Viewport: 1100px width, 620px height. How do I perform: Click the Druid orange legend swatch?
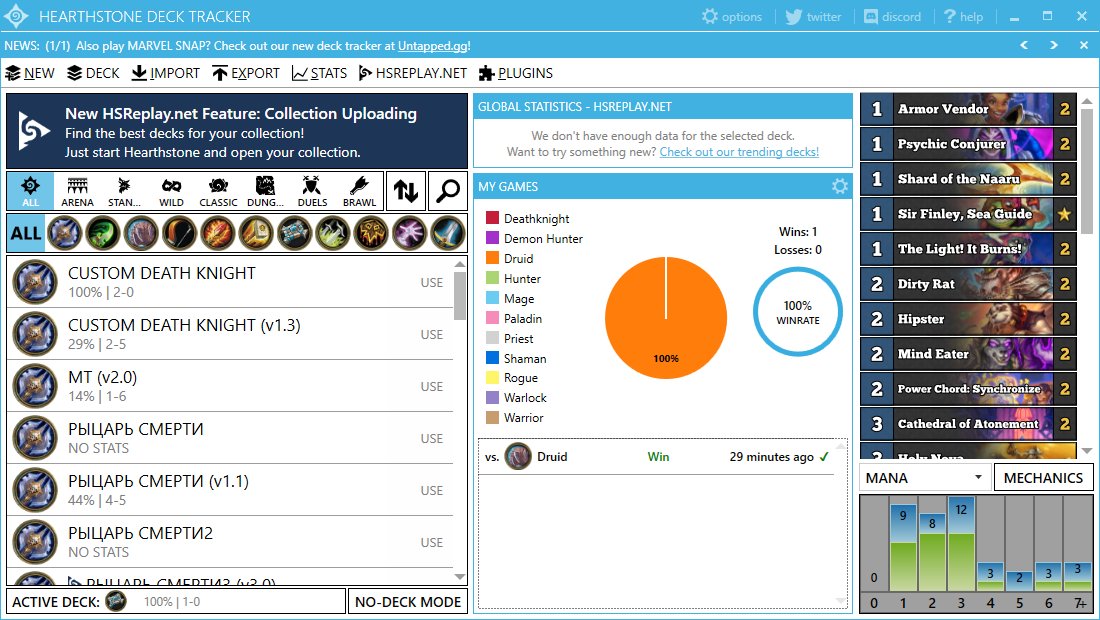coord(492,258)
